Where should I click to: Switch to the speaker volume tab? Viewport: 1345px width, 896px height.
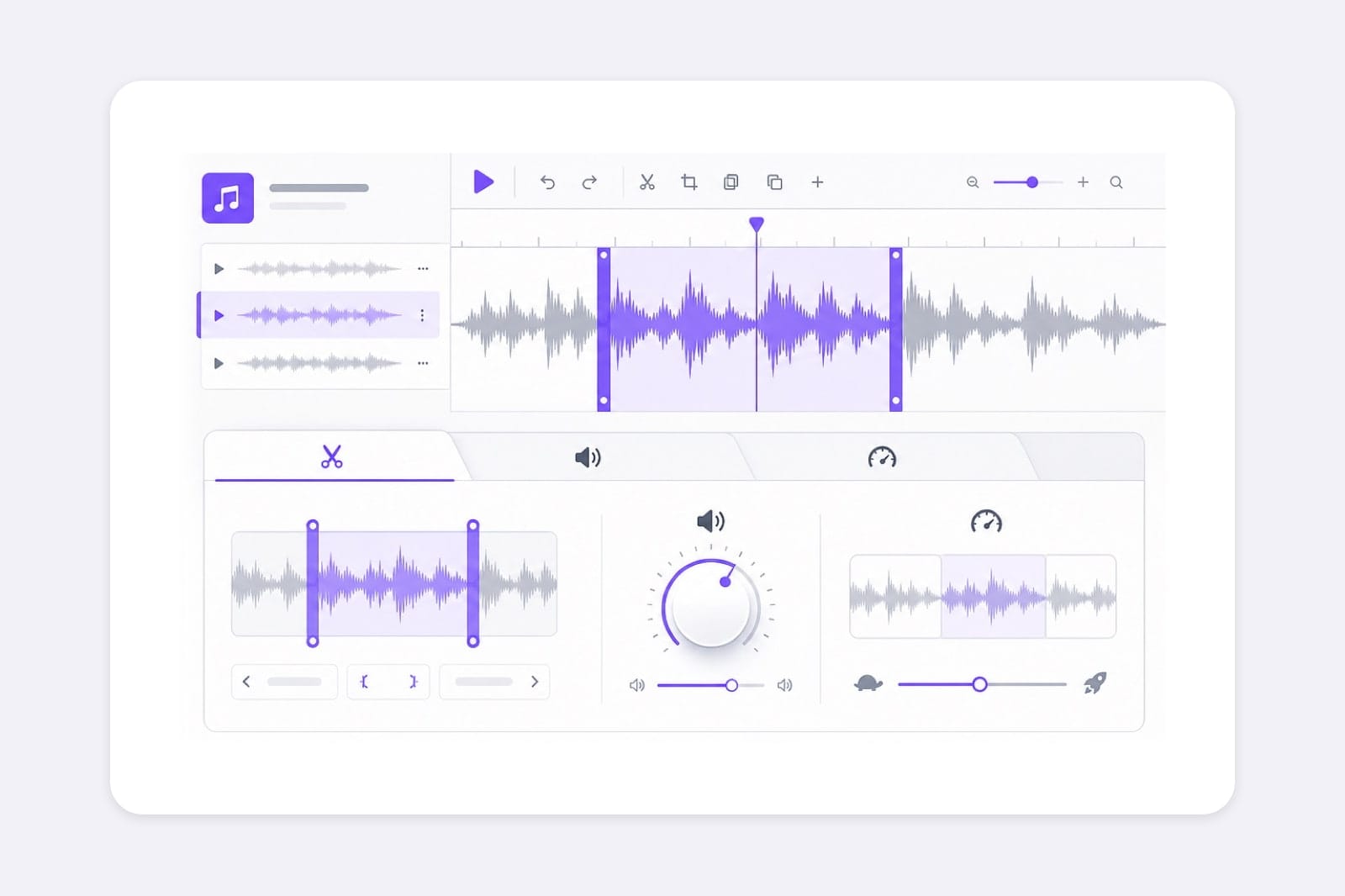coord(588,457)
